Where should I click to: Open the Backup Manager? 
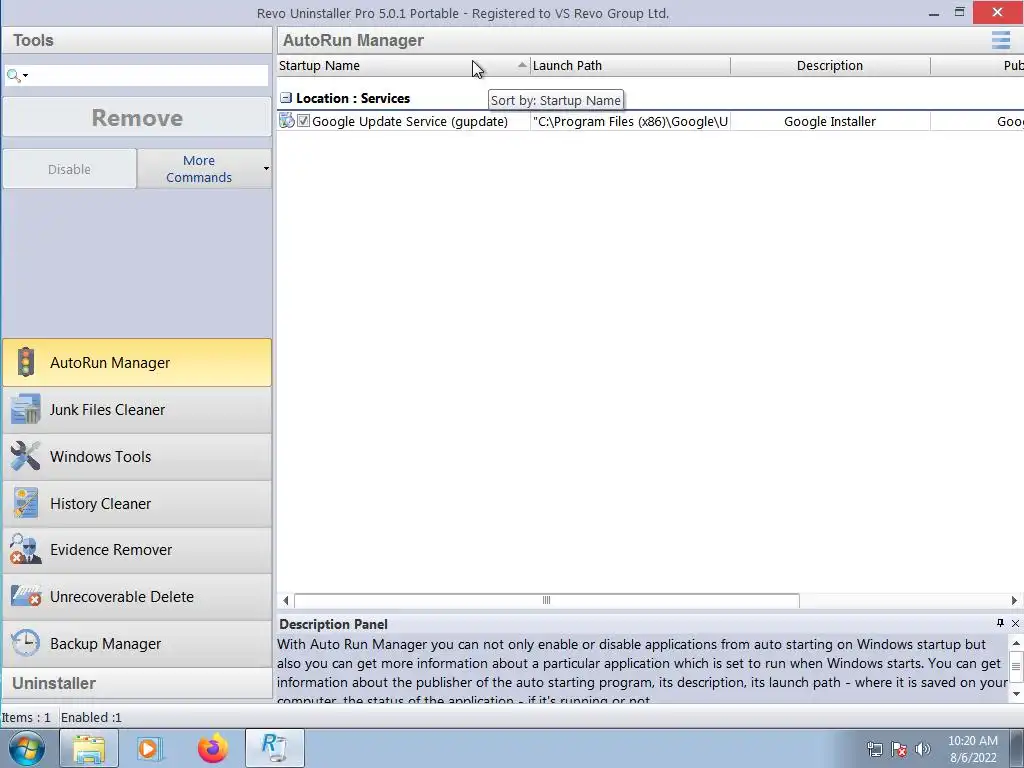click(x=137, y=643)
